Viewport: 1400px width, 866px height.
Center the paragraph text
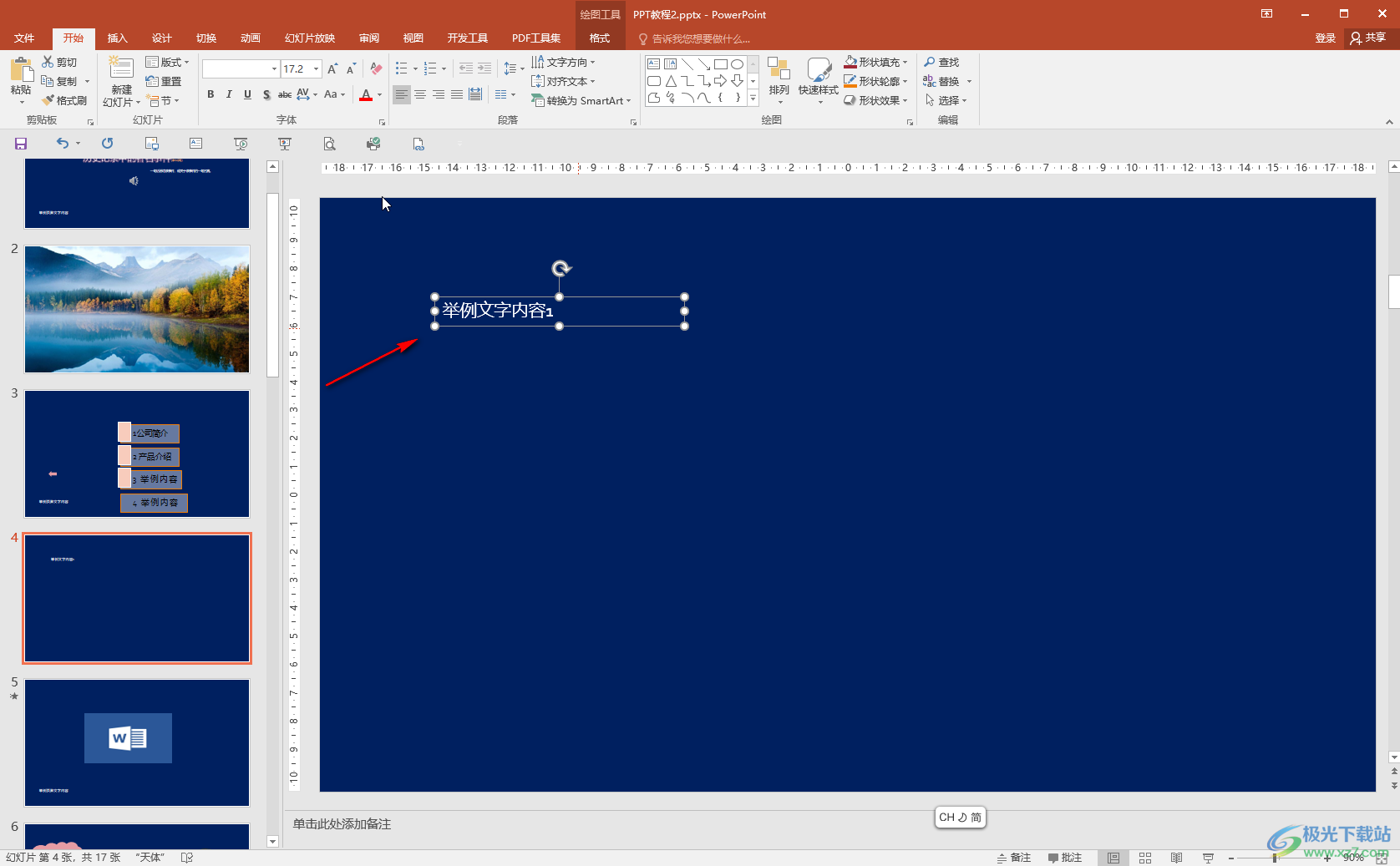click(x=420, y=94)
